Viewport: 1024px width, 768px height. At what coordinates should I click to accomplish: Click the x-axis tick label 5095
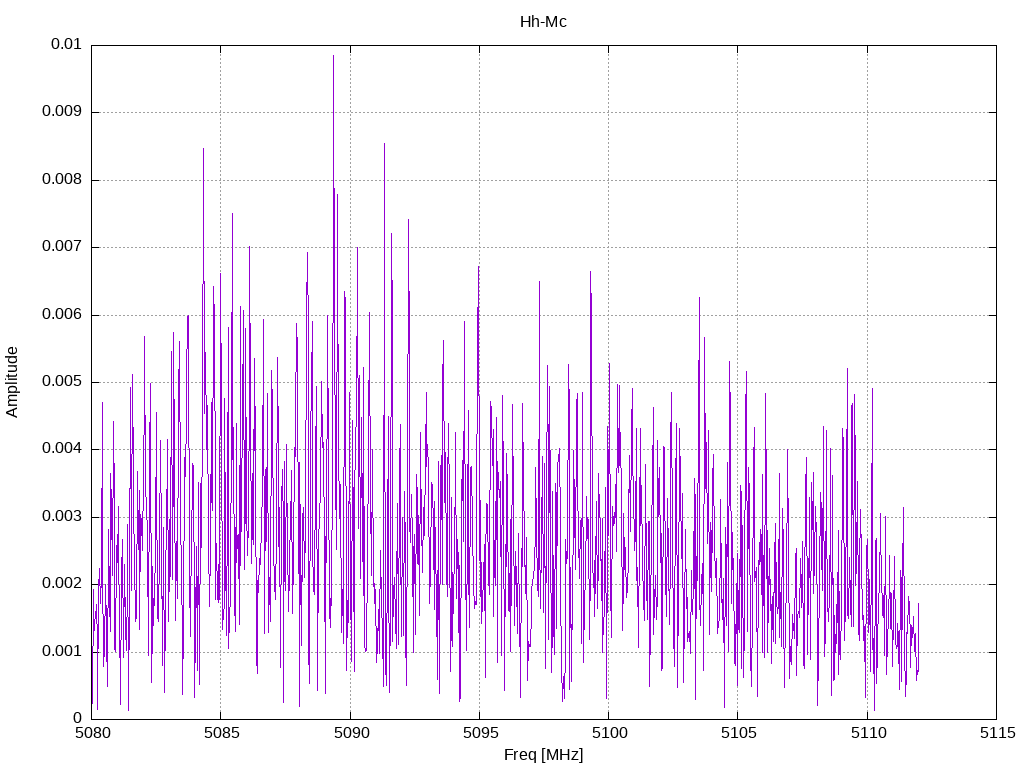click(480, 733)
